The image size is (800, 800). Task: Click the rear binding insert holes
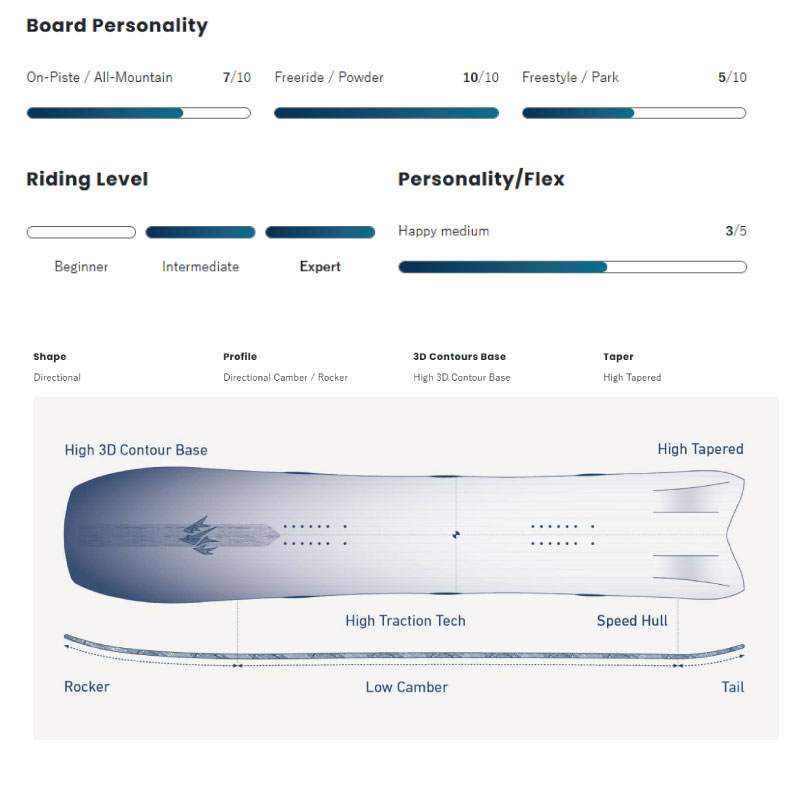point(562,535)
